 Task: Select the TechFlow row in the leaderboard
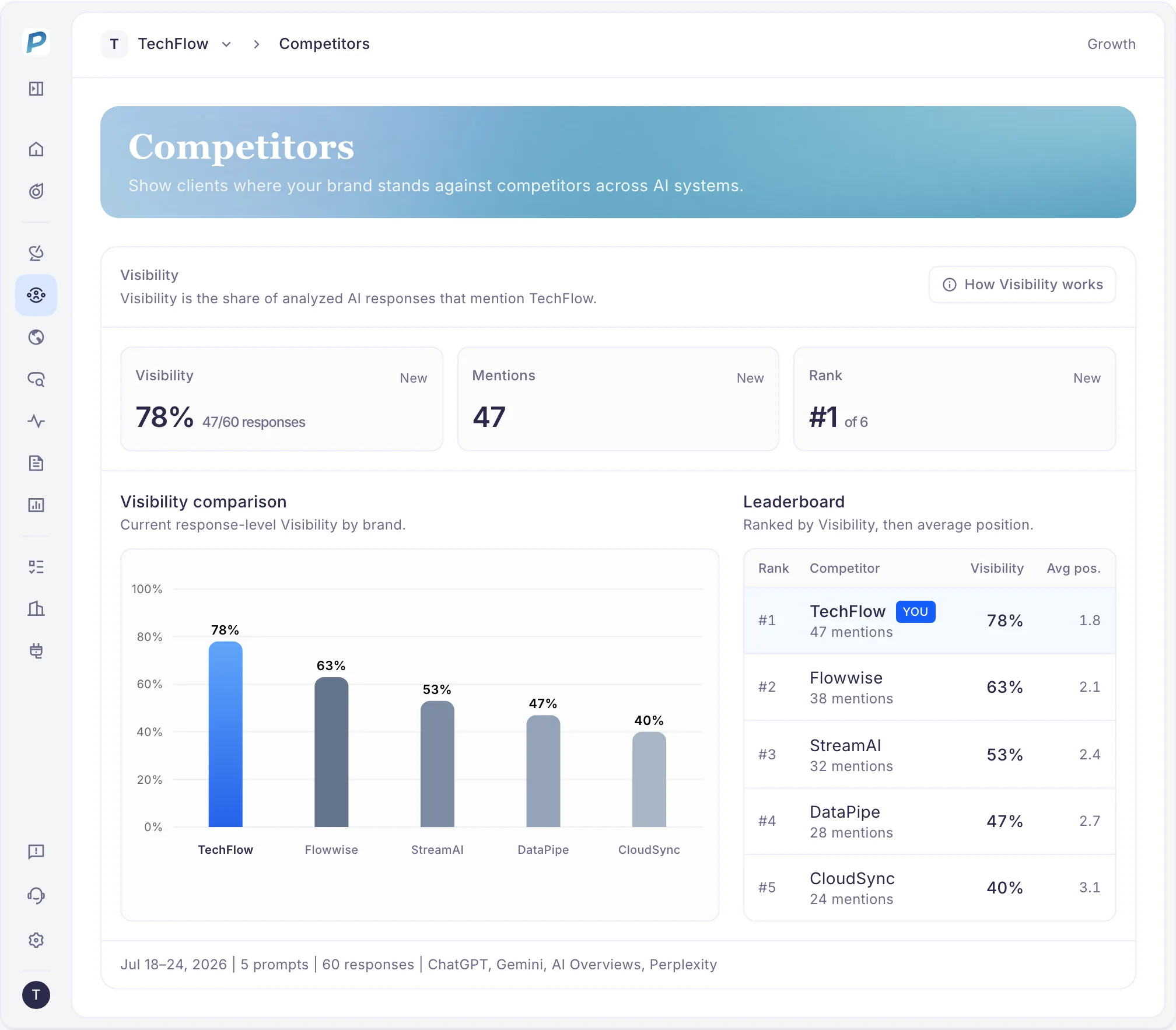(930, 621)
